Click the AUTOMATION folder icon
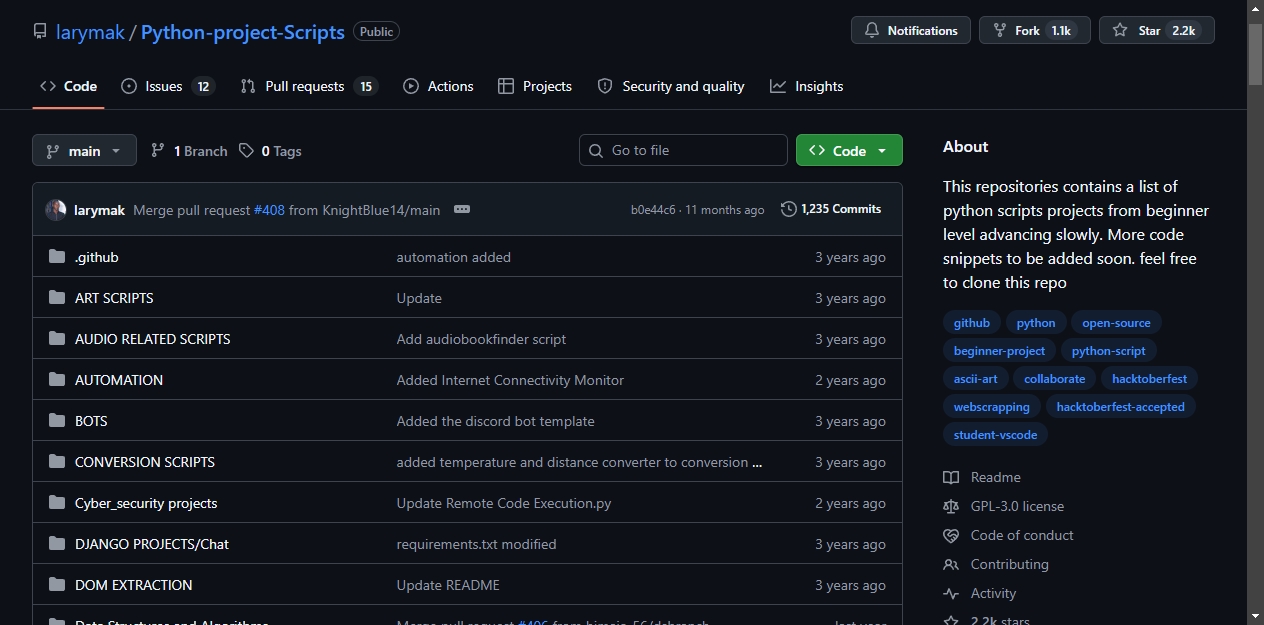 point(56,380)
